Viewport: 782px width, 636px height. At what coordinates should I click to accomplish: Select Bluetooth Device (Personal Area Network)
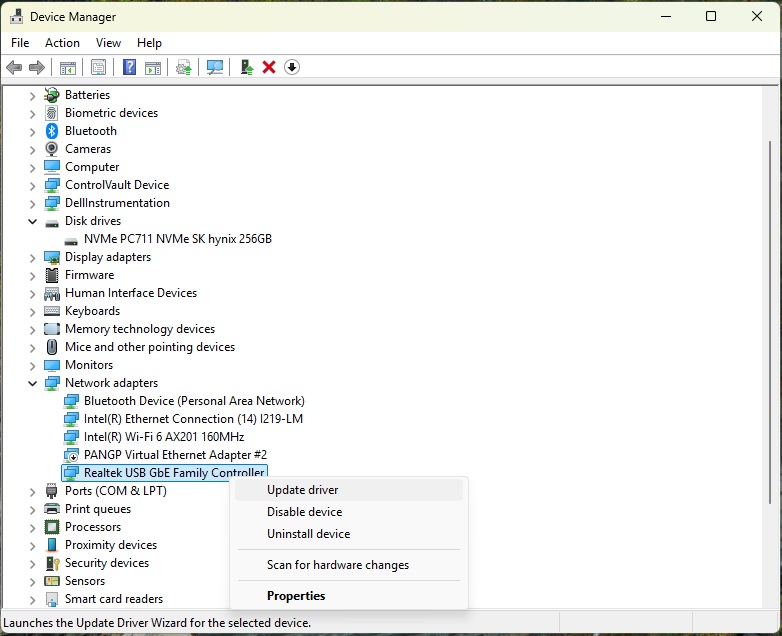(x=194, y=401)
